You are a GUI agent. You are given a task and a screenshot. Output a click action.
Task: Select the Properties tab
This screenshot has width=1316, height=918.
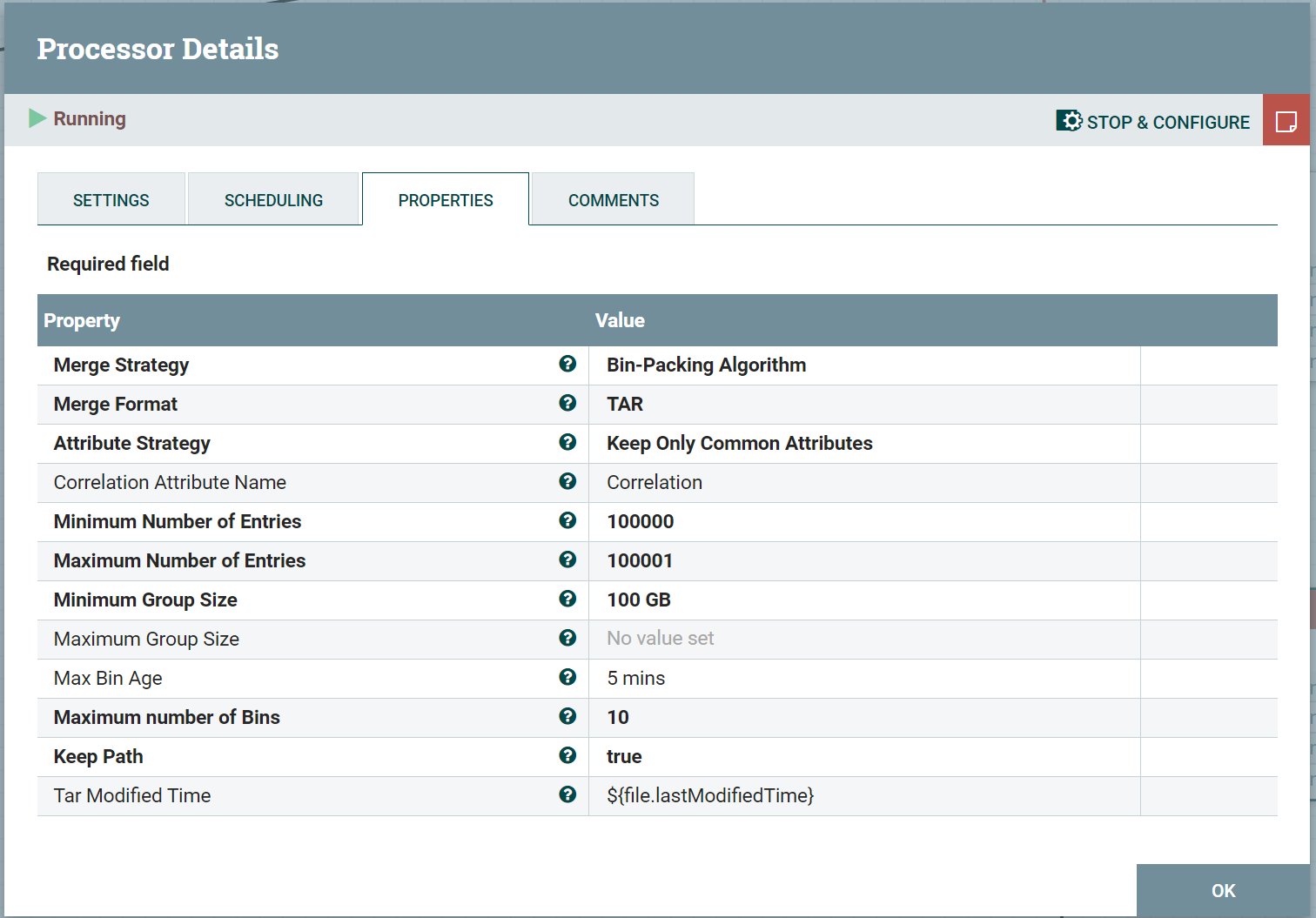tap(445, 199)
